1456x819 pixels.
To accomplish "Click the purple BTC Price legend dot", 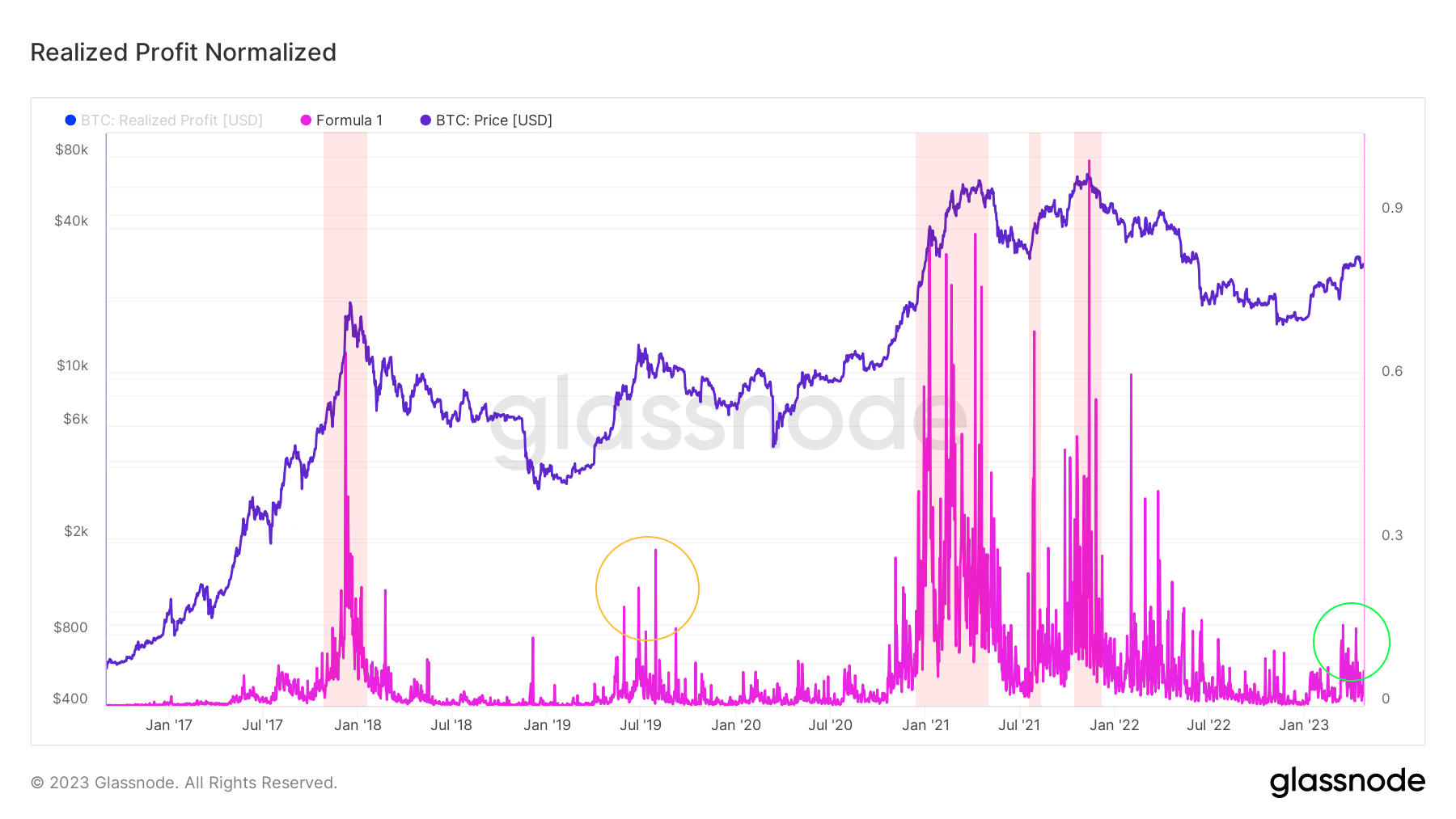I will click(x=425, y=120).
